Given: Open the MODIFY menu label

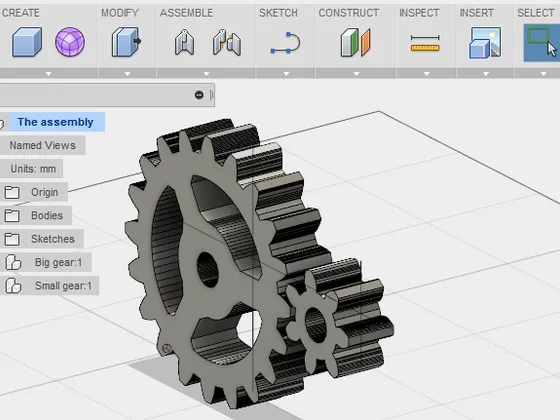Looking at the screenshot, I should (x=120, y=13).
